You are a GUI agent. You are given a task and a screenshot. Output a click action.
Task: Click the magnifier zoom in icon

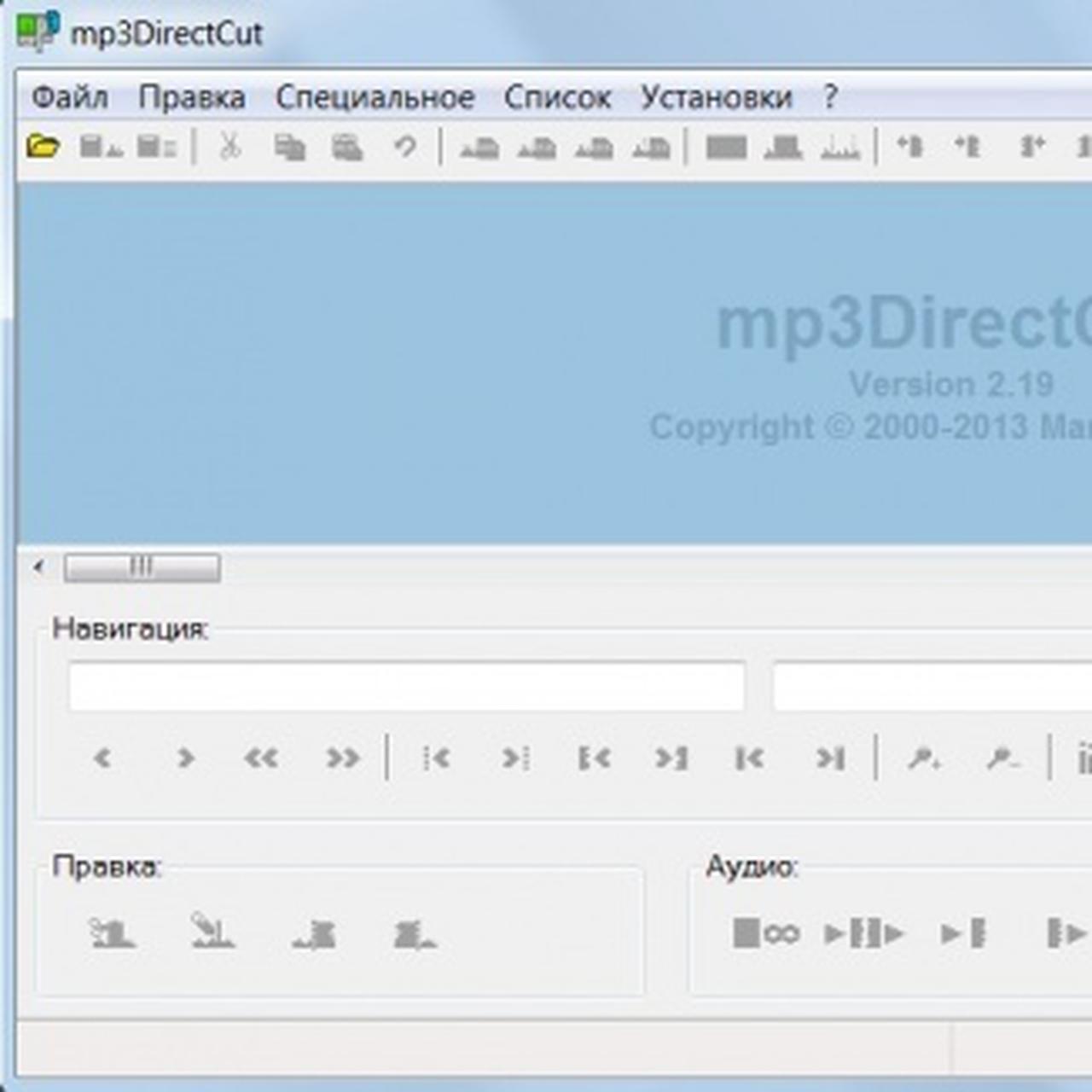click(x=925, y=758)
